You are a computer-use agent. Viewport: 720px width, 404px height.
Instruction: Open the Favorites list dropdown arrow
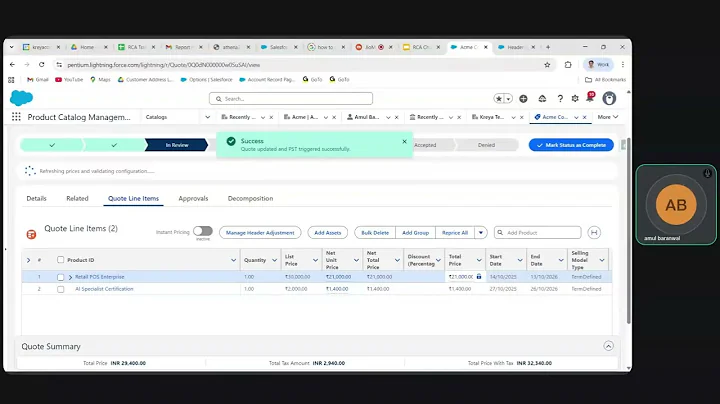(x=508, y=99)
